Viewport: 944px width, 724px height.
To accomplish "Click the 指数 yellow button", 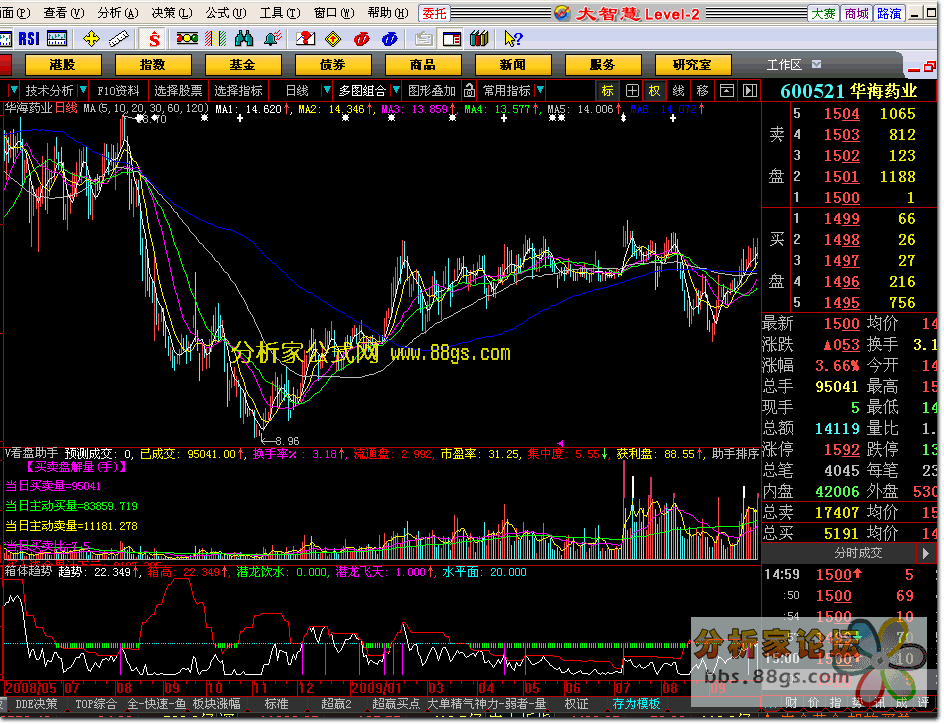I will tap(153, 64).
